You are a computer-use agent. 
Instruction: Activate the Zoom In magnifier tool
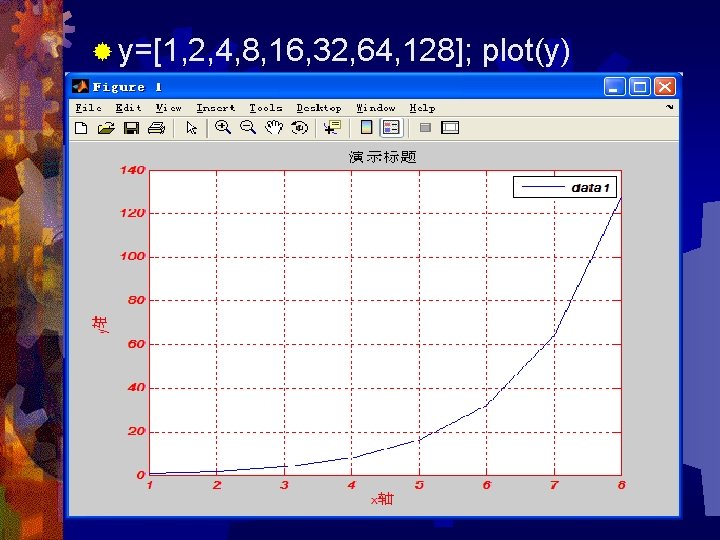coord(223,127)
